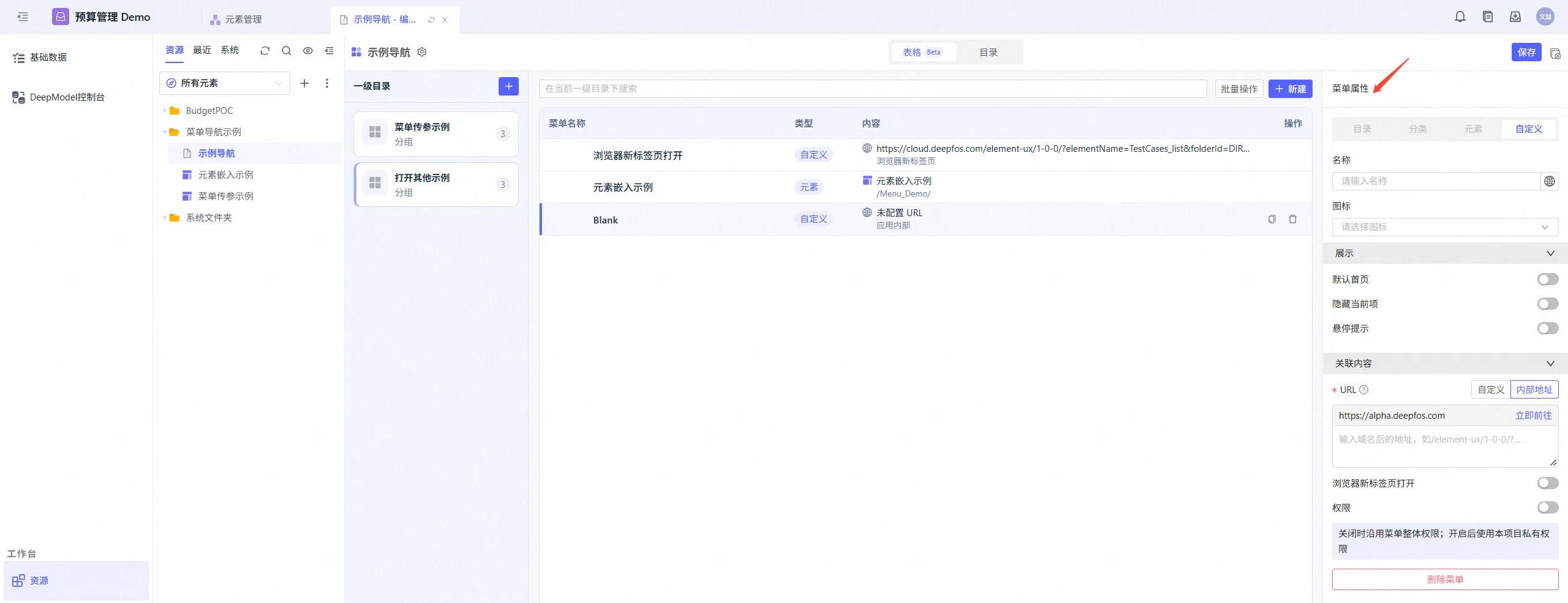Click the 立即前往 link
The image size is (1568, 603).
(1534, 416)
